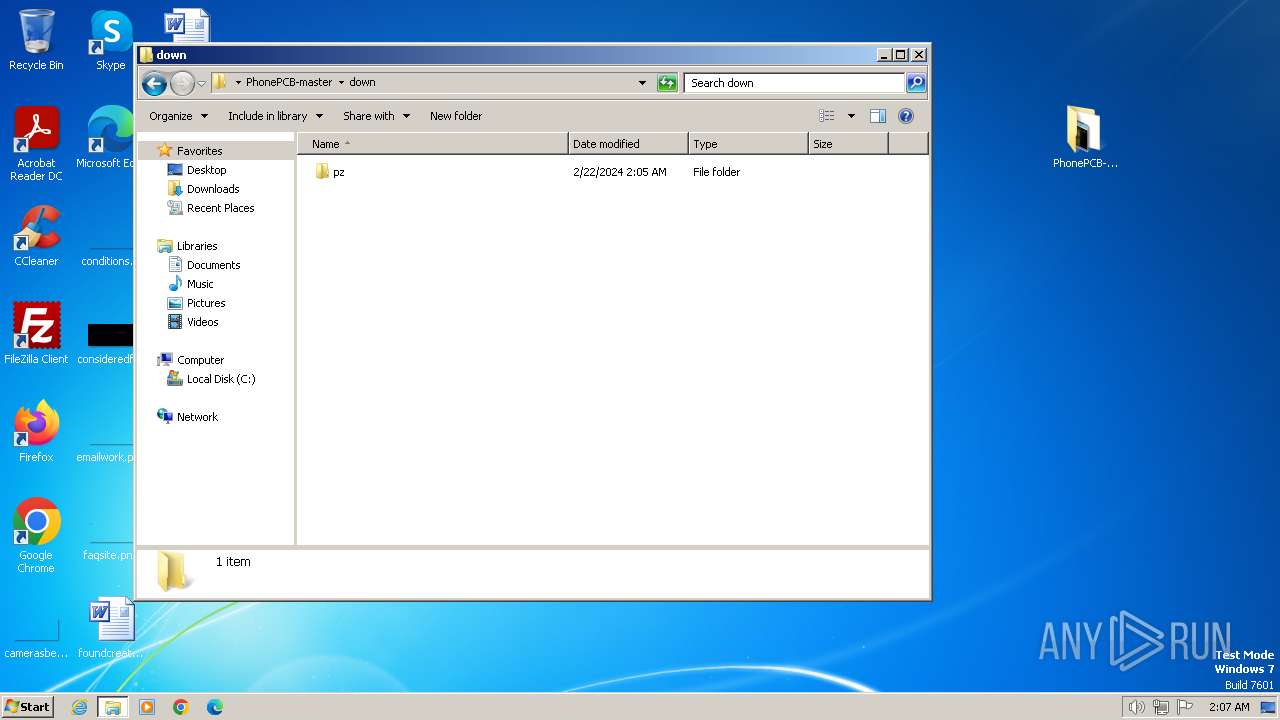Viewport: 1280px width, 720px height.
Task: Open the Start menu
Action: pyautogui.click(x=28, y=707)
